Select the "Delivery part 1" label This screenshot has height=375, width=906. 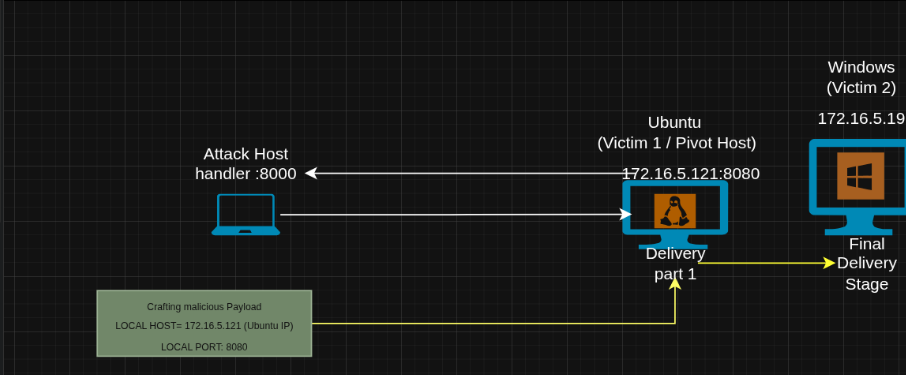click(675, 263)
